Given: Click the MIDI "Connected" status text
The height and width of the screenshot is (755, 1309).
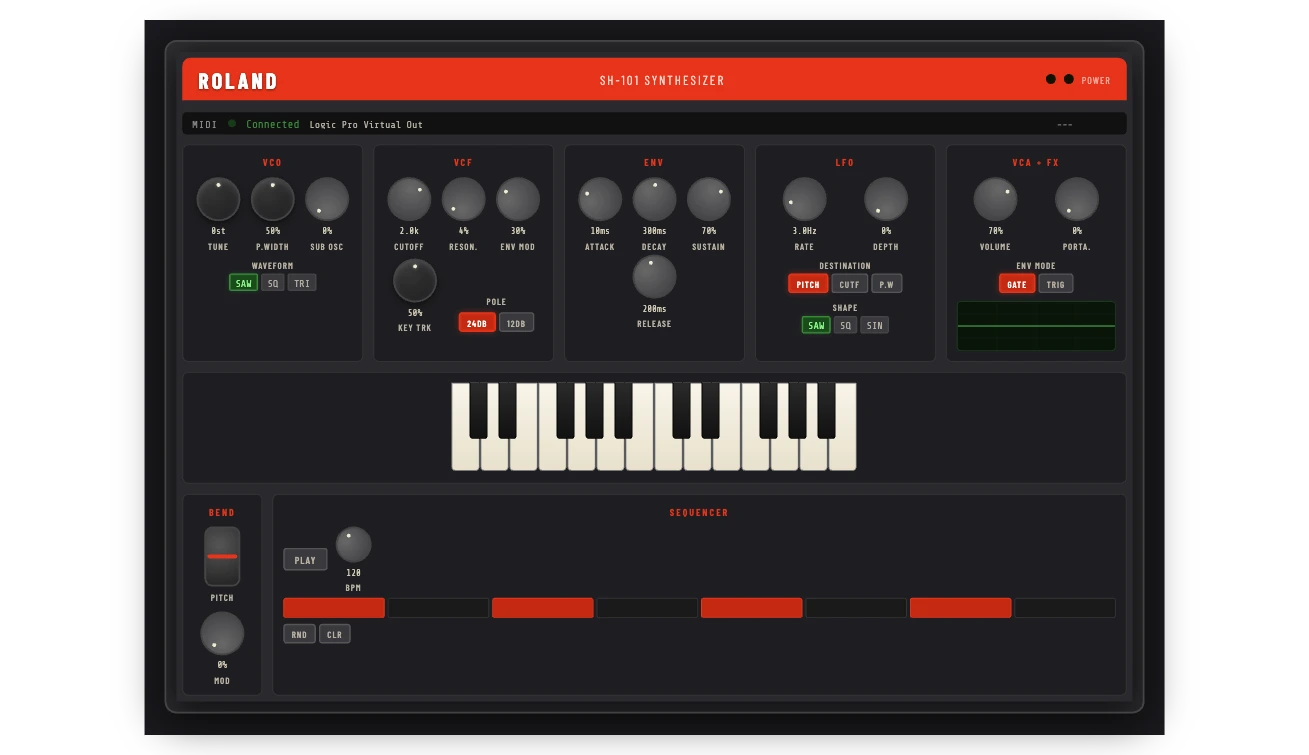Looking at the screenshot, I should 273,124.
